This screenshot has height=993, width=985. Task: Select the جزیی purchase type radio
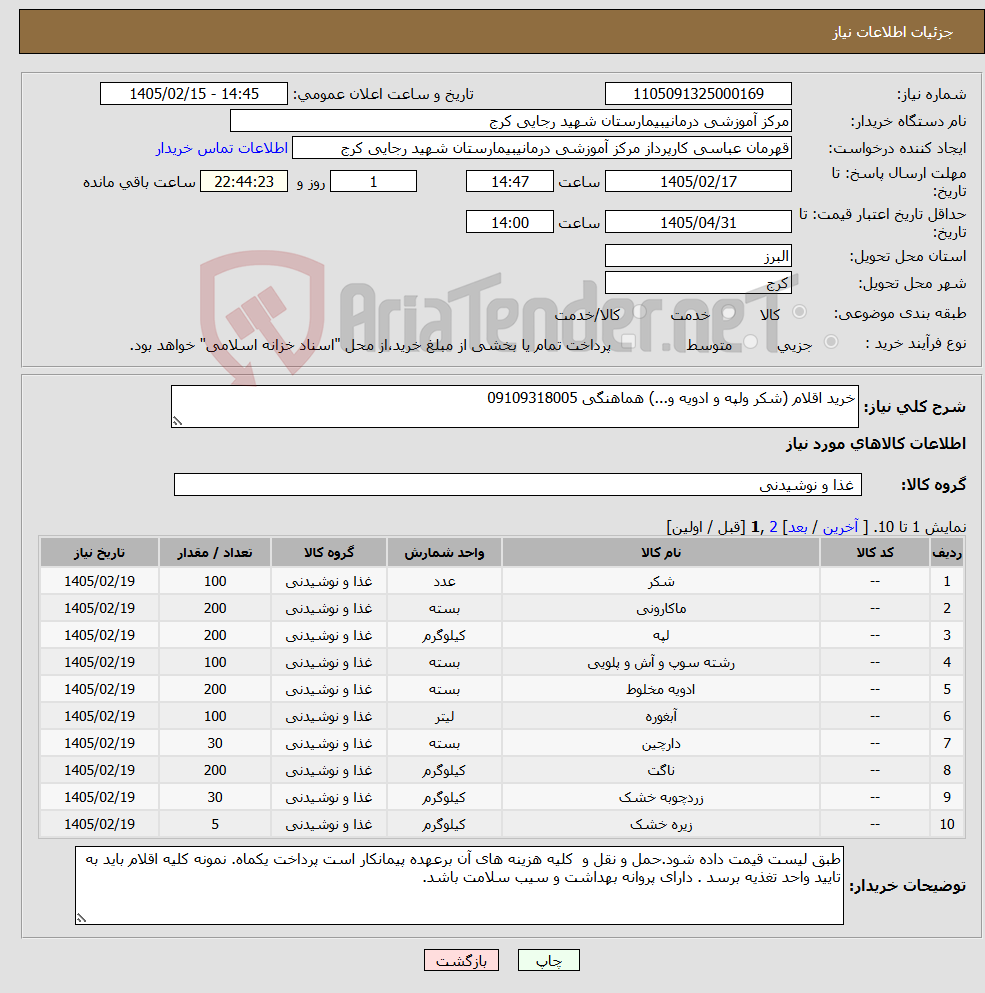coord(831,342)
